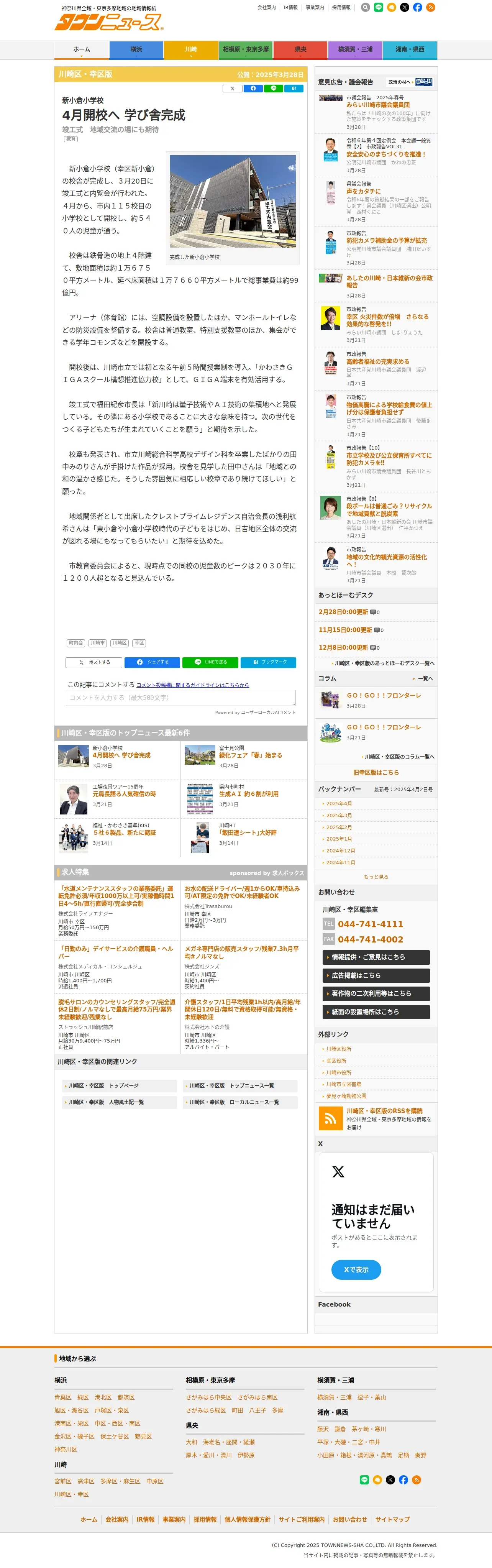Open 「飯田選シート」大好評 article

pos(248,833)
